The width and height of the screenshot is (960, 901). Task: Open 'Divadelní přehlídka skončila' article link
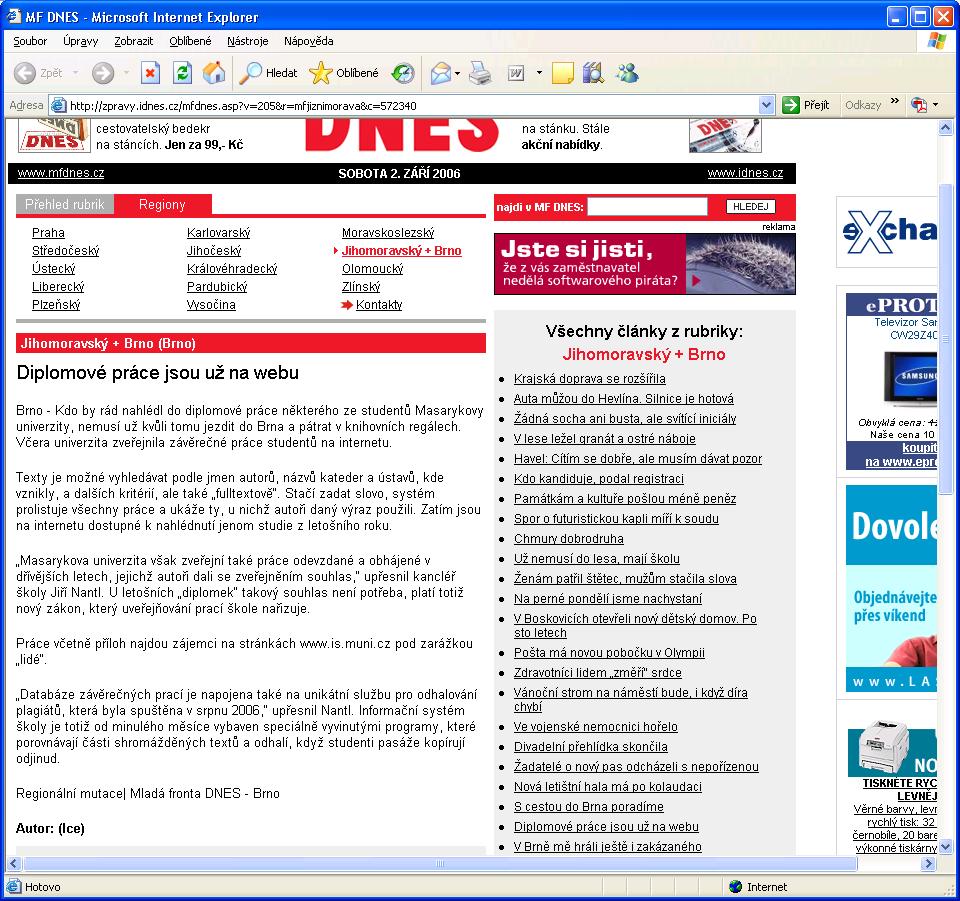coord(591,747)
